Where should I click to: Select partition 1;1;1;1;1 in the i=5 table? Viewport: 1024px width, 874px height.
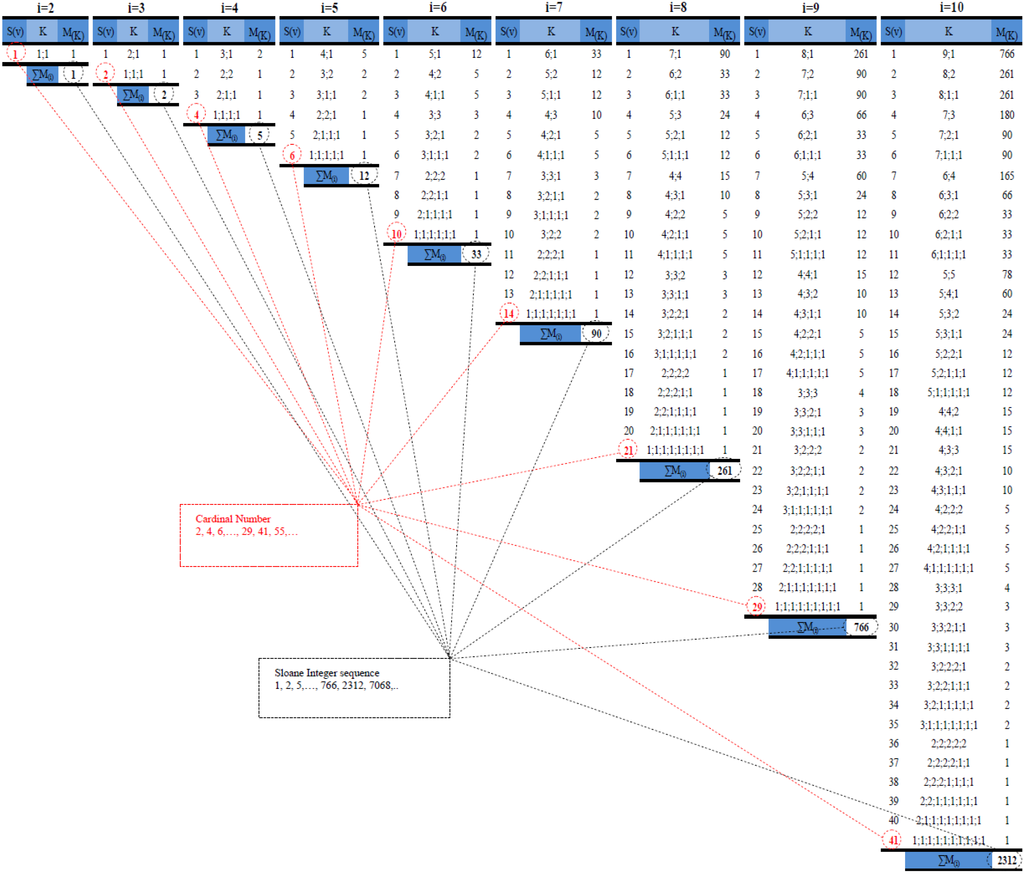click(x=327, y=155)
